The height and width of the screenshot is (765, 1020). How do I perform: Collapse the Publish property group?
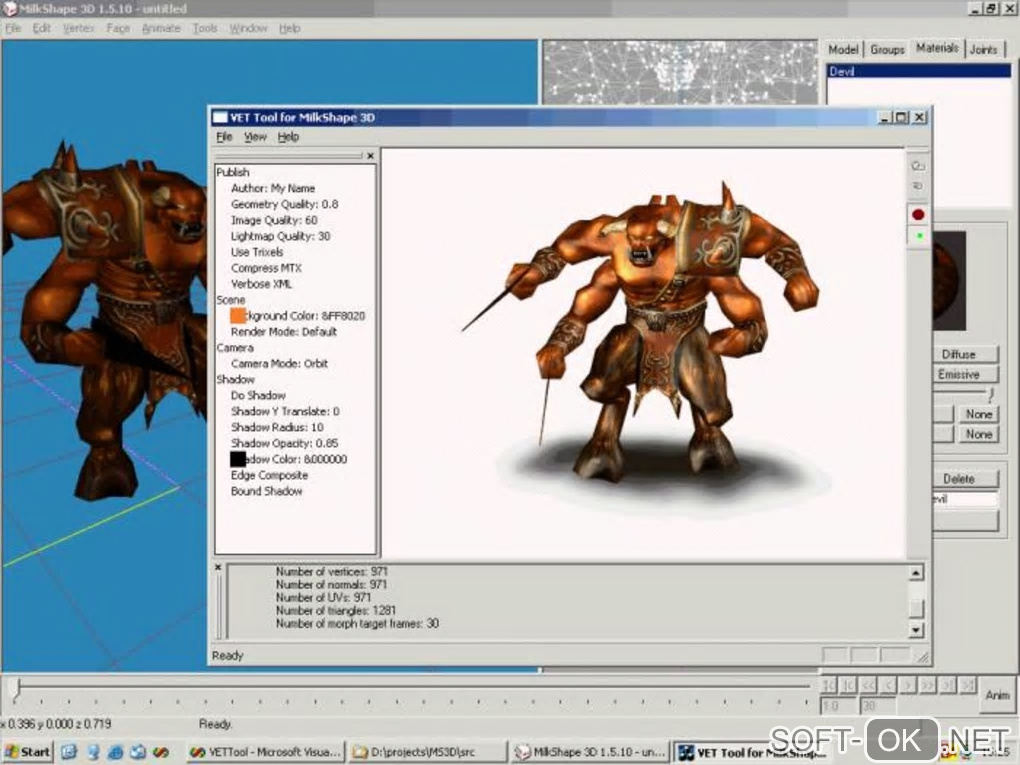pyautogui.click(x=233, y=172)
